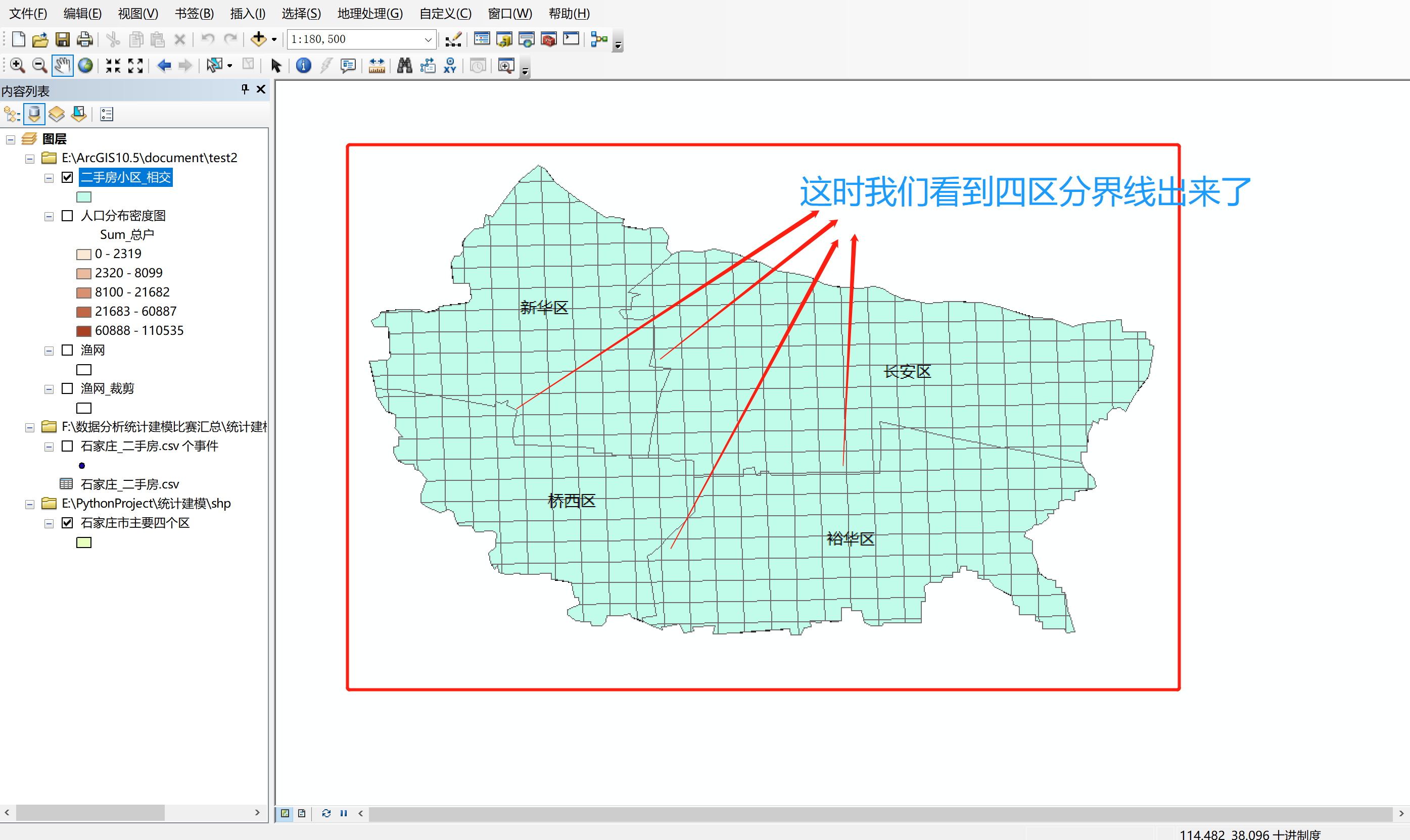Launch the ModelBuilder window

(599, 39)
